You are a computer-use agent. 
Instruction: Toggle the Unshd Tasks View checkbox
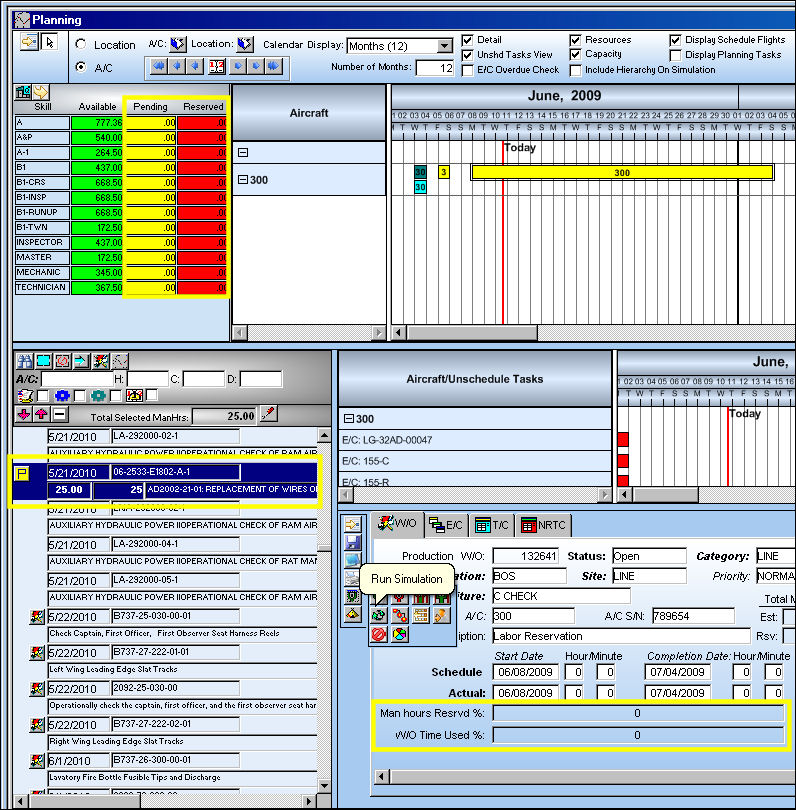pyautogui.click(x=467, y=55)
